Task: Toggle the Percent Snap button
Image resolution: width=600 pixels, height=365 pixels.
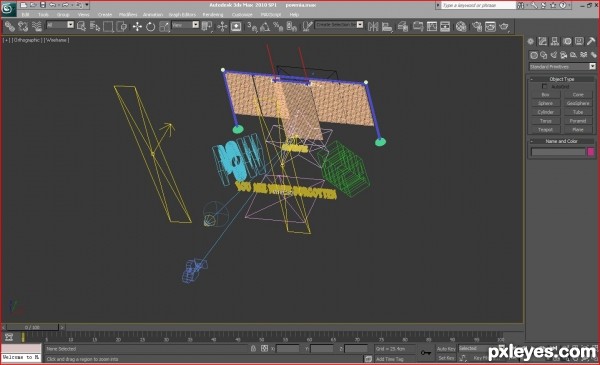Action: coord(278,26)
